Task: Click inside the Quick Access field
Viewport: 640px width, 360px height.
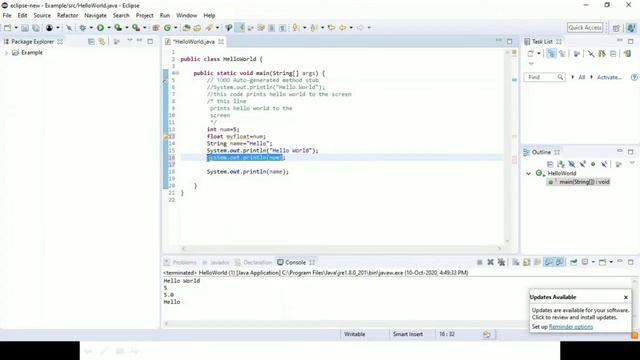Action: point(585,28)
